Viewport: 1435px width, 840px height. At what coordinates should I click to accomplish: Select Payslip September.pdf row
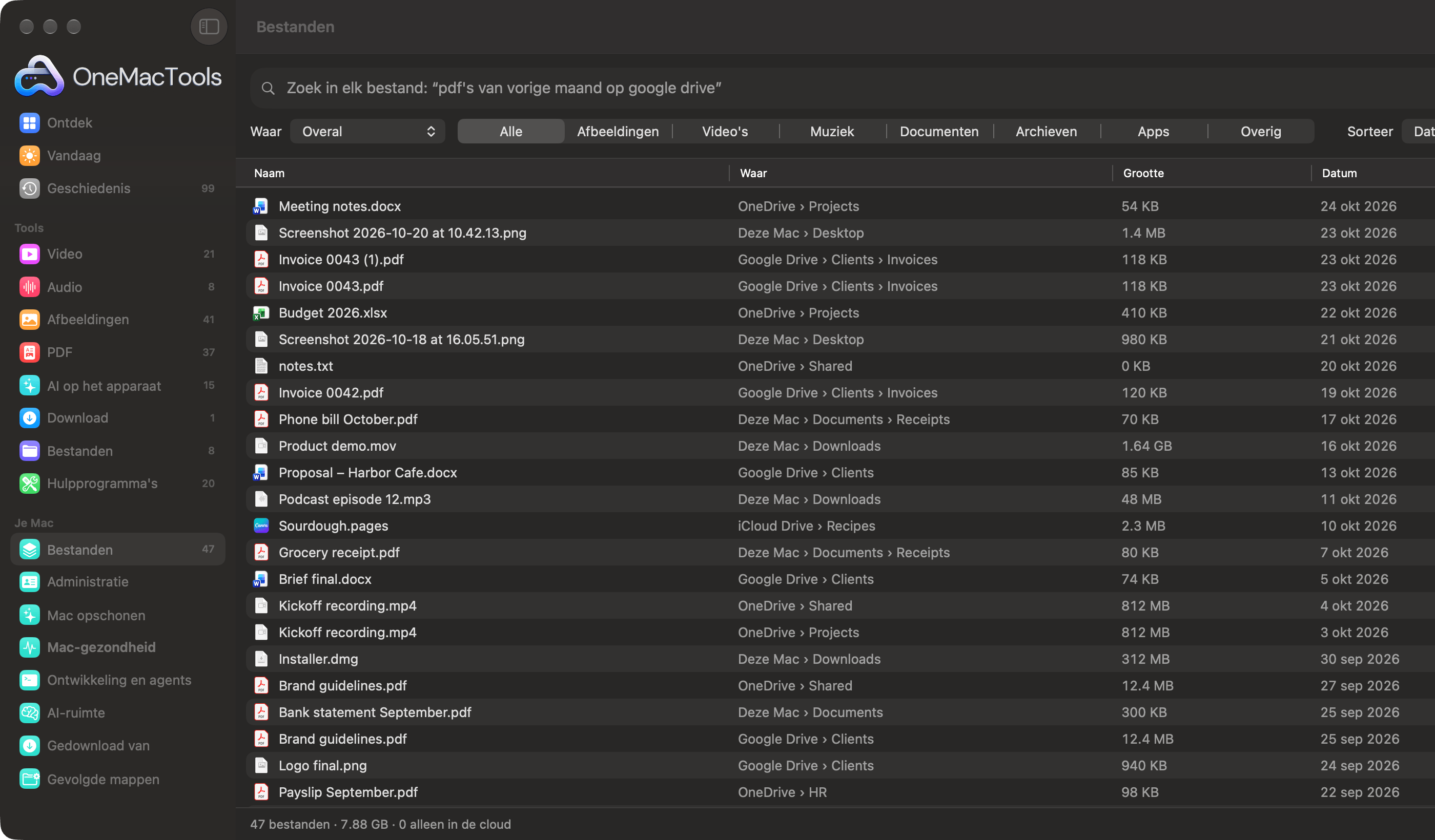pos(840,792)
